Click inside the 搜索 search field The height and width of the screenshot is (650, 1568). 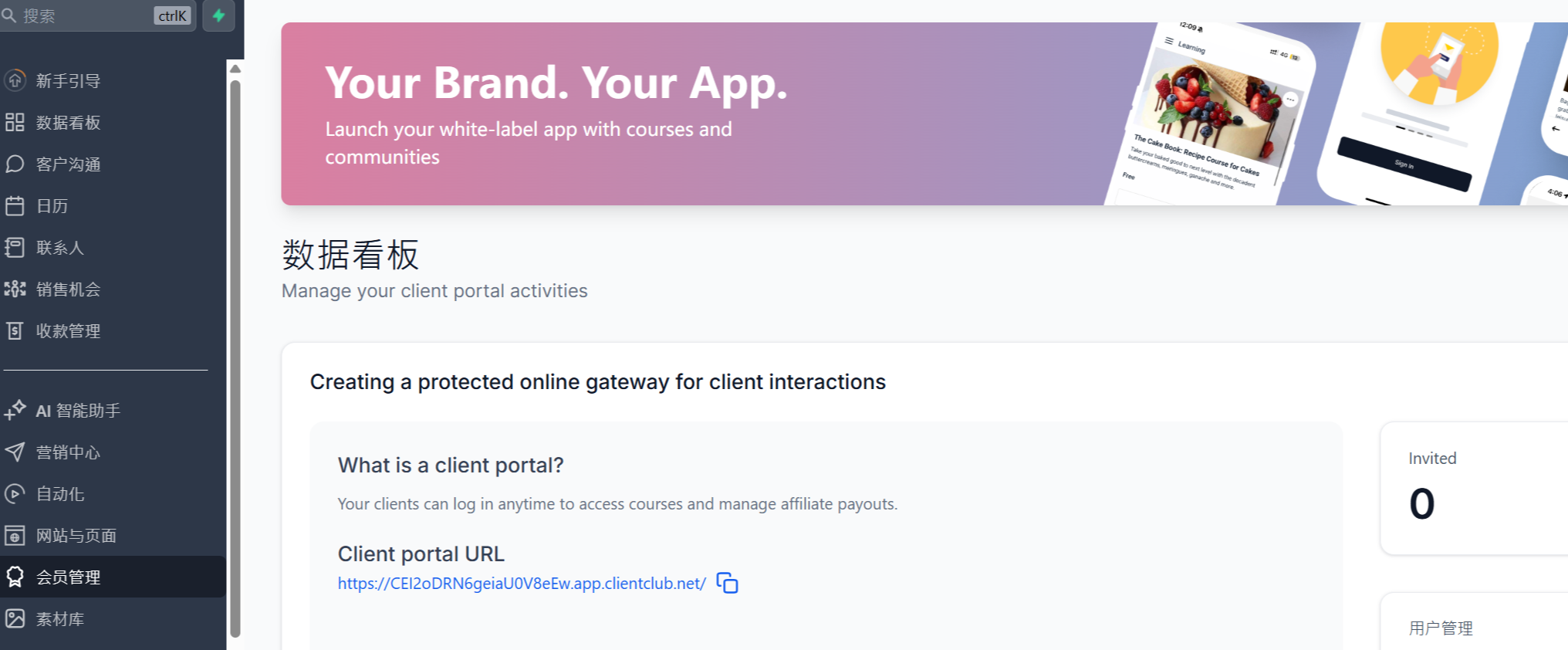[x=85, y=15]
